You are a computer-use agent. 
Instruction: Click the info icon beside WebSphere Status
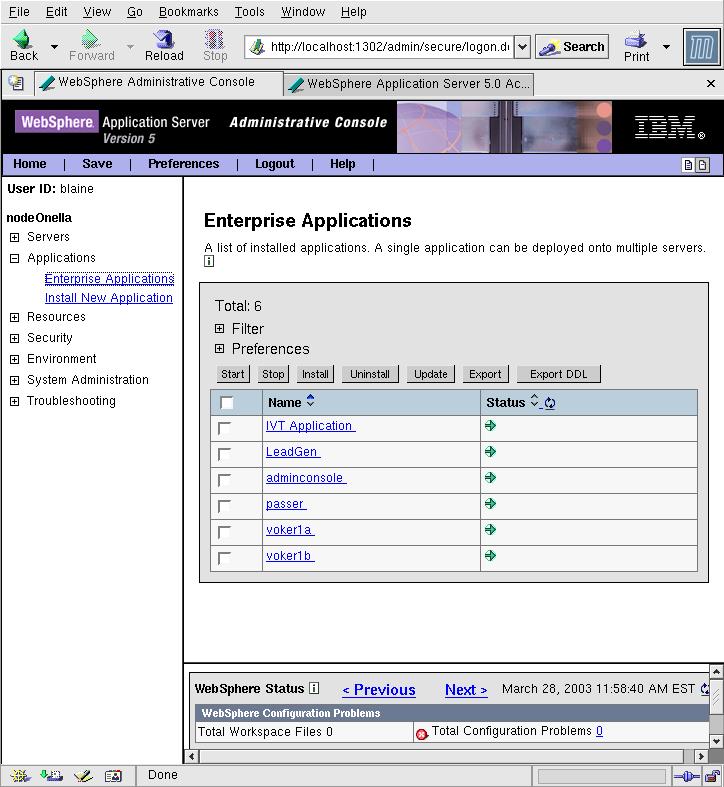[314, 688]
